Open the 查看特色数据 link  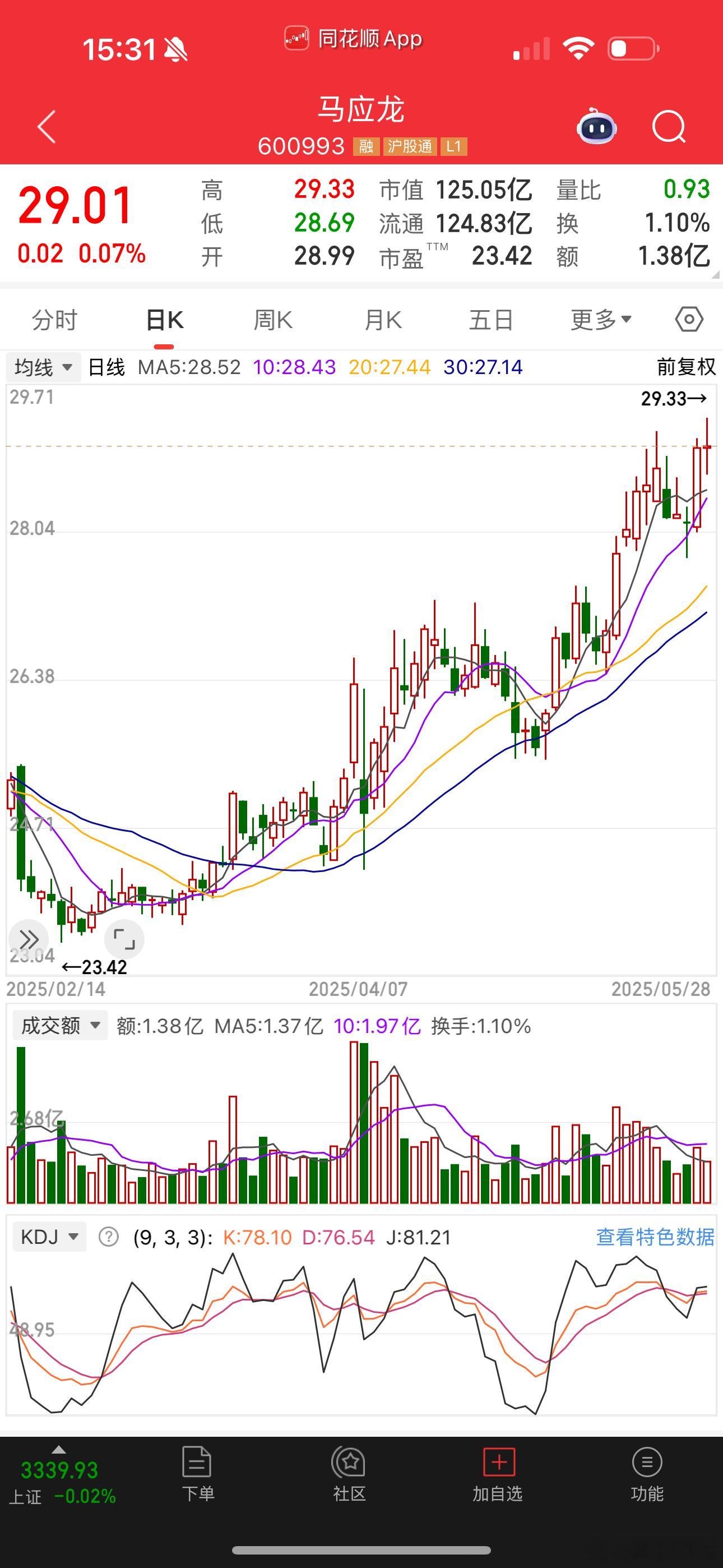(x=655, y=1237)
